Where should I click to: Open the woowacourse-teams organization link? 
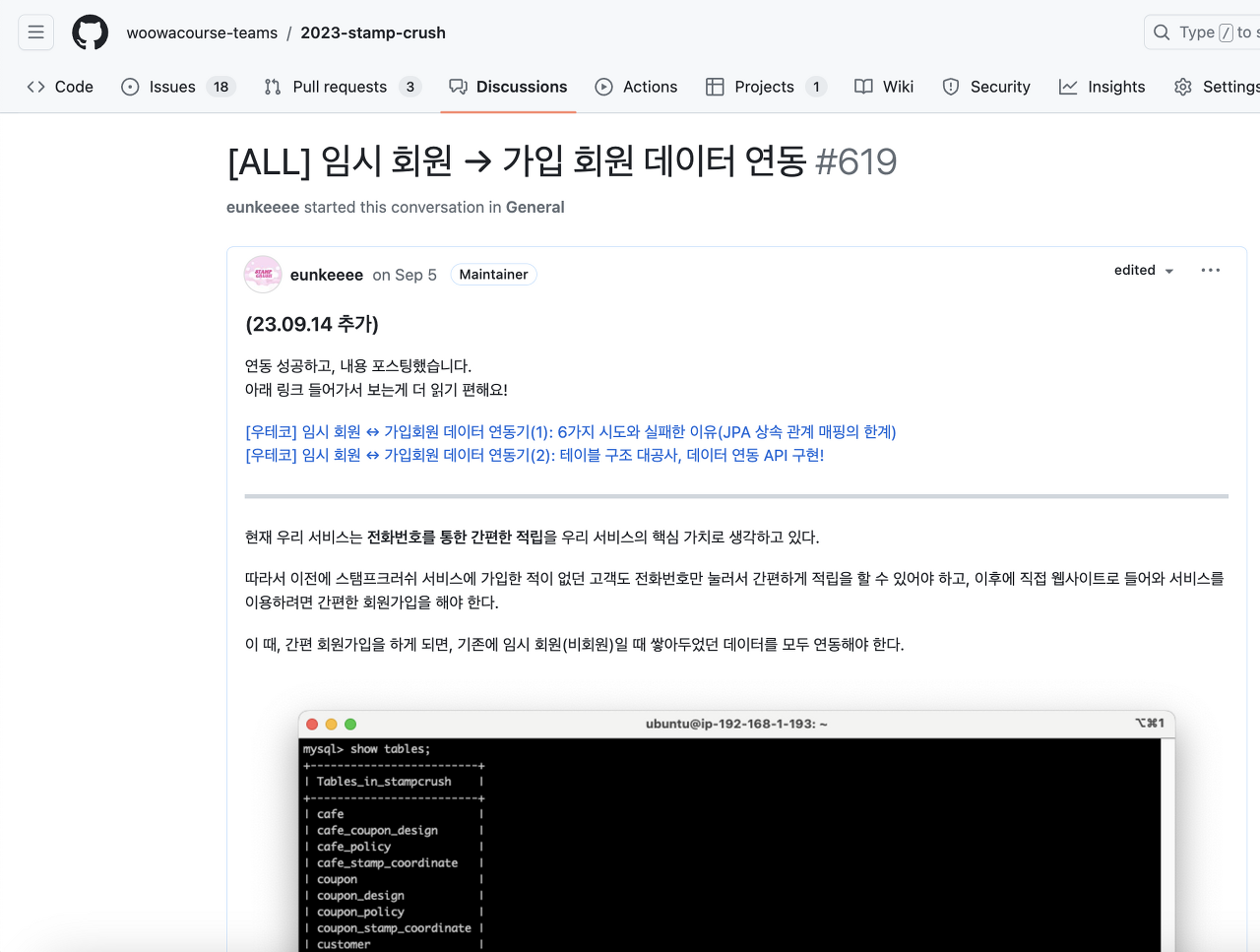click(x=202, y=32)
